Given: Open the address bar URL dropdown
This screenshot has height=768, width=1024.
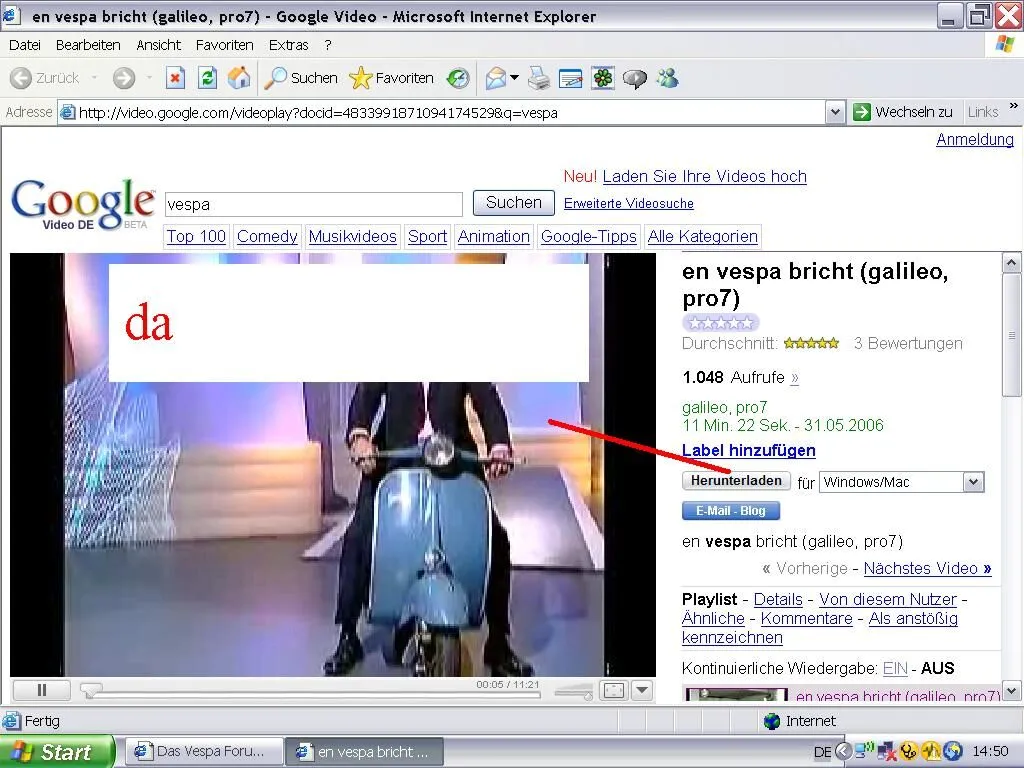Looking at the screenshot, I should coord(835,112).
